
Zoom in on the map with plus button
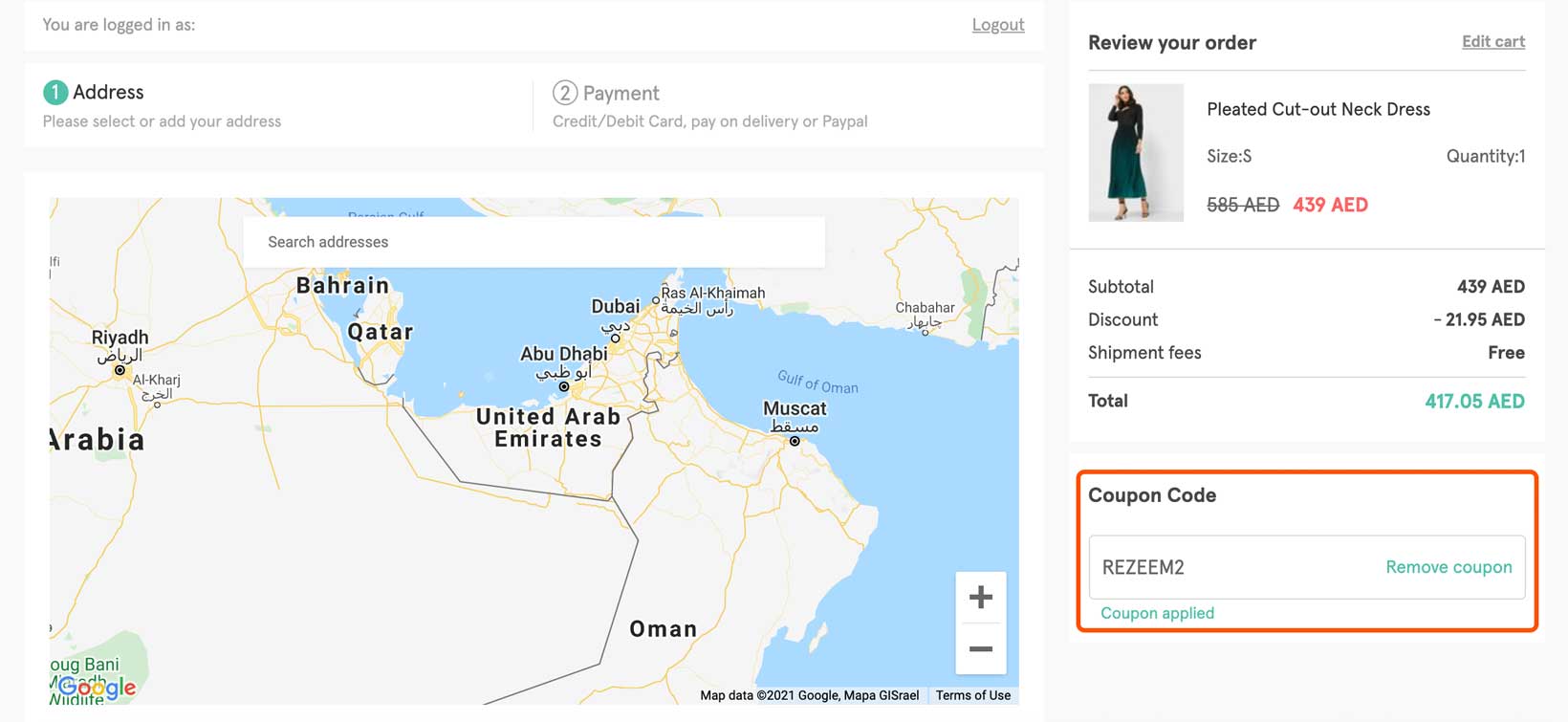[x=980, y=598]
